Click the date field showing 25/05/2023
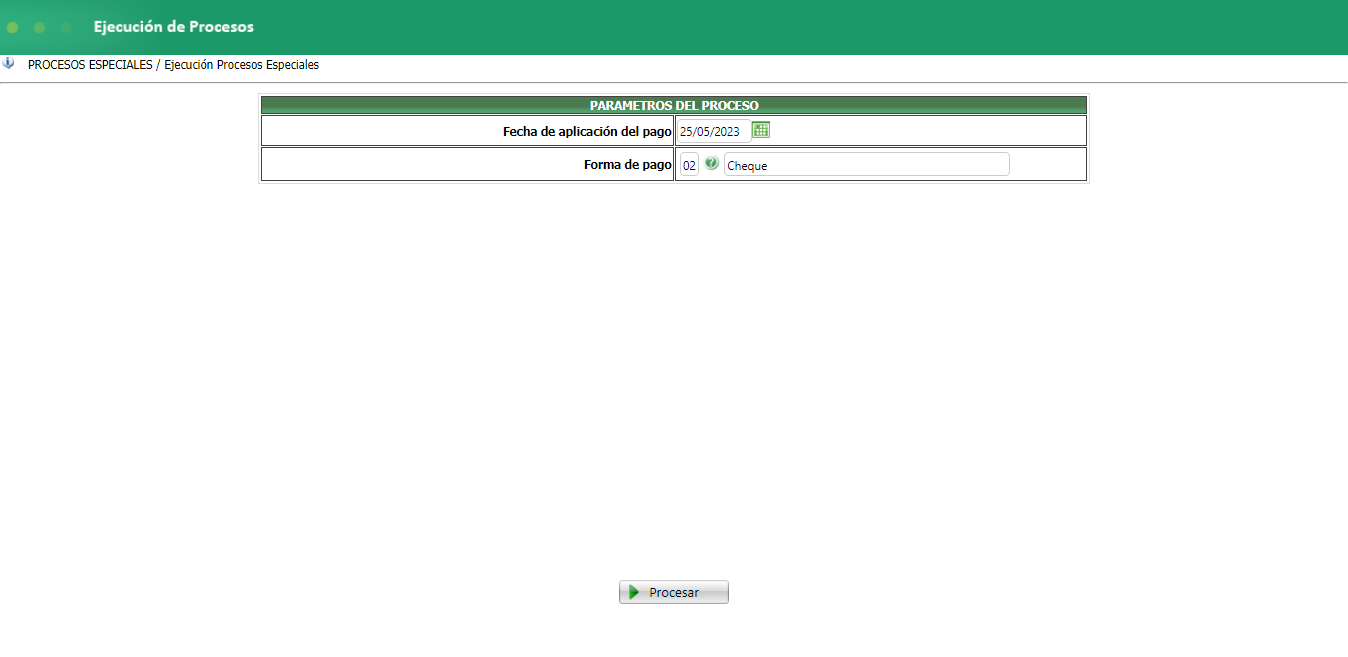 point(714,131)
